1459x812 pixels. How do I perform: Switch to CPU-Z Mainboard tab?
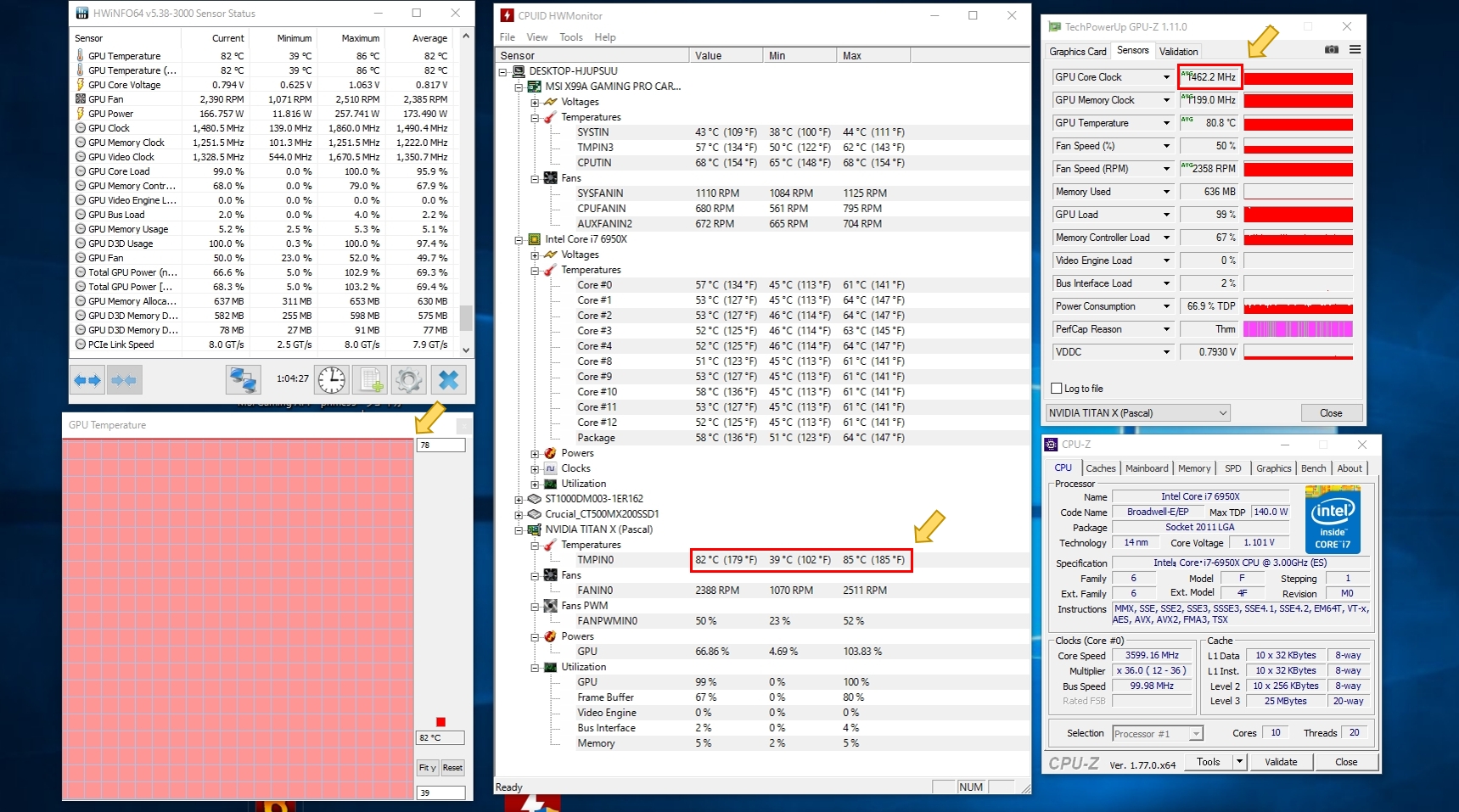point(1147,468)
